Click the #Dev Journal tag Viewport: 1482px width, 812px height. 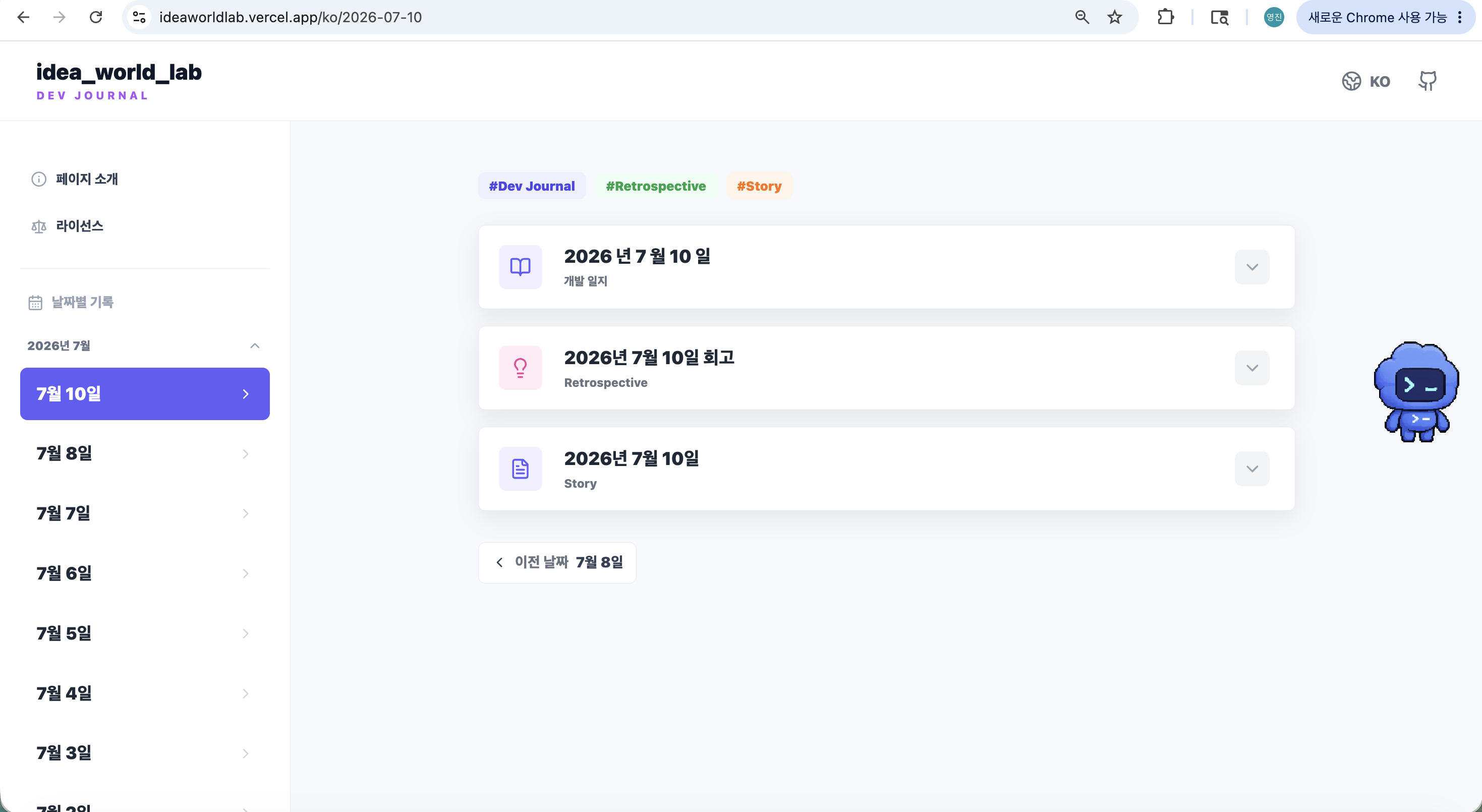(x=532, y=186)
